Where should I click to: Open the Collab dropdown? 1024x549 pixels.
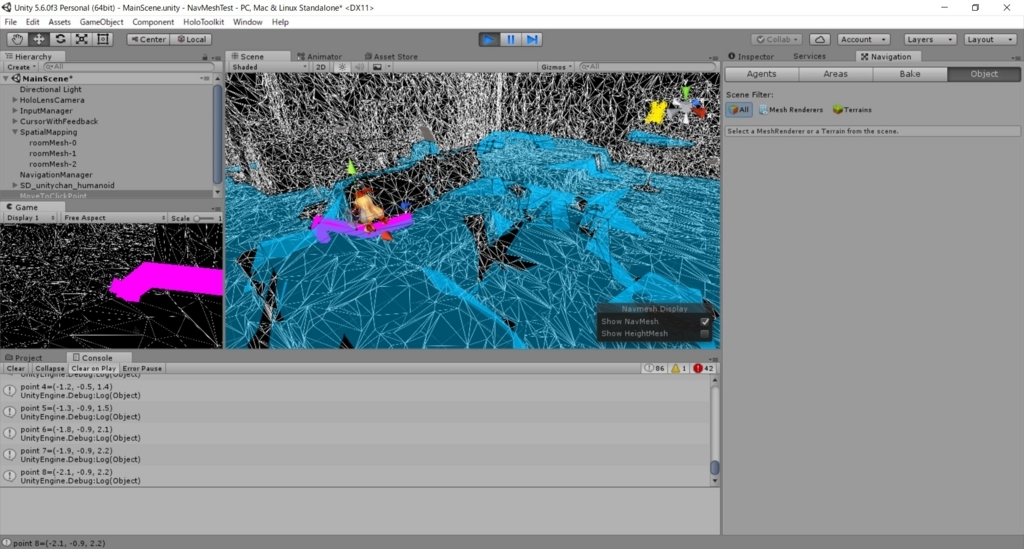click(x=776, y=39)
